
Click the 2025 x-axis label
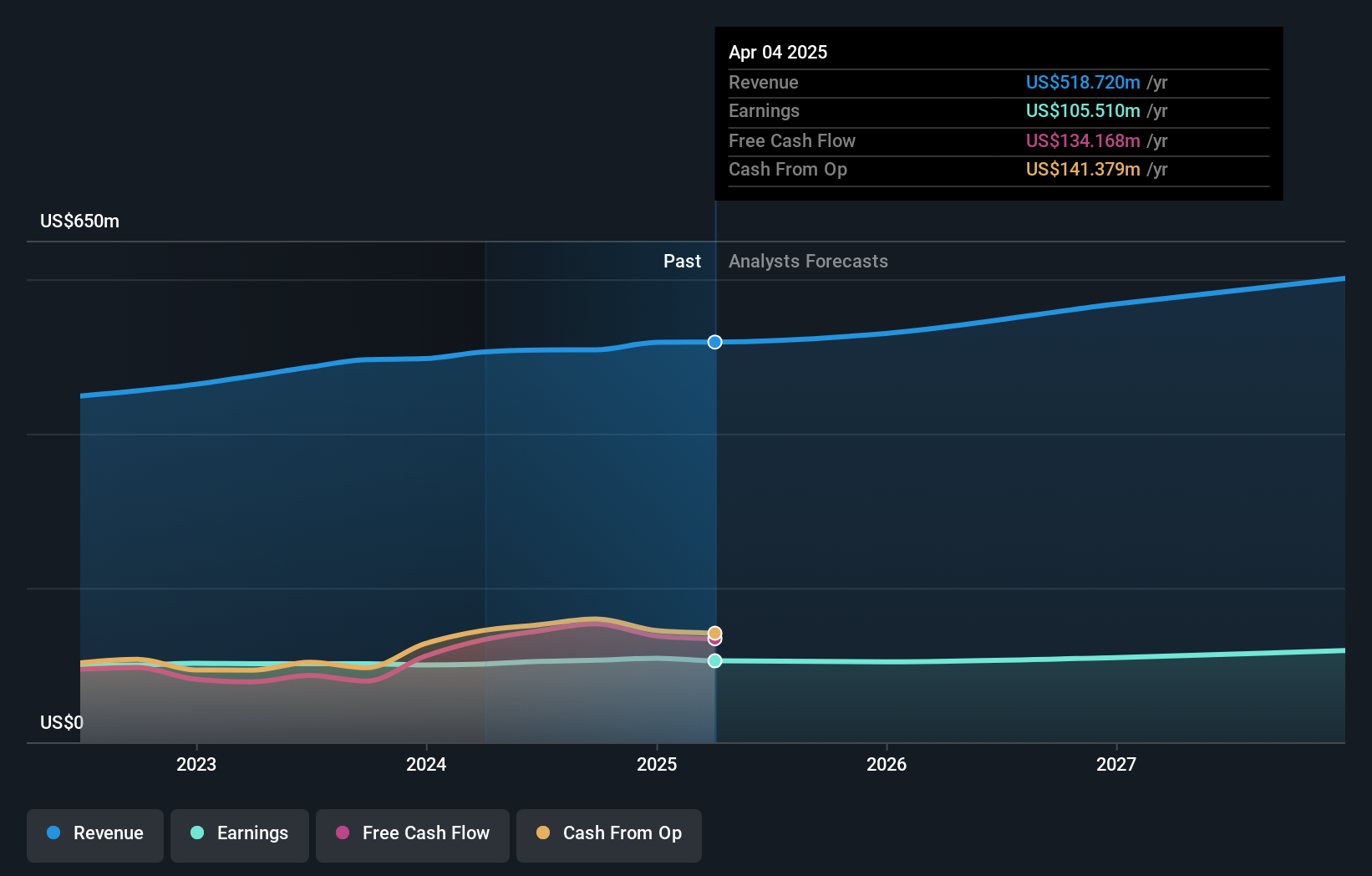pyautogui.click(x=657, y=764)
